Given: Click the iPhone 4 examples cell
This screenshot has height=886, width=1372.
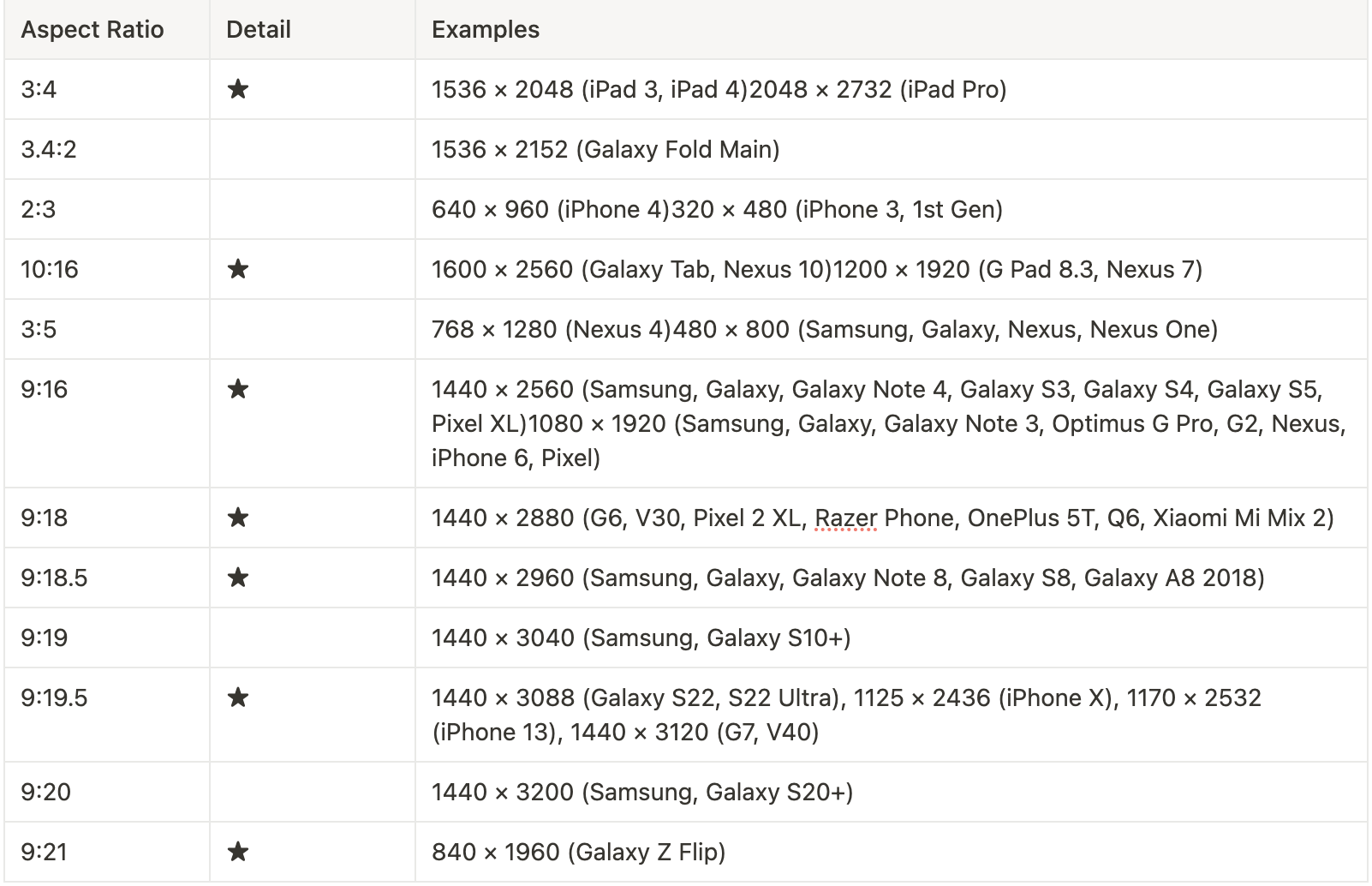Looking at the screenshot, I should click(892, 209).
